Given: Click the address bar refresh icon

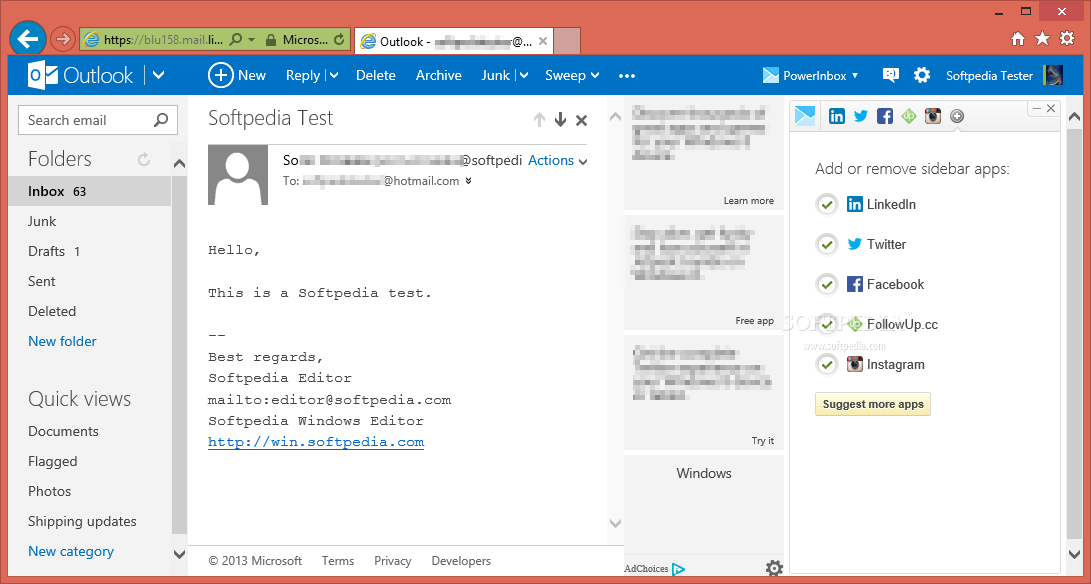Looking at the screenshot, I should [x=340, y=40].
